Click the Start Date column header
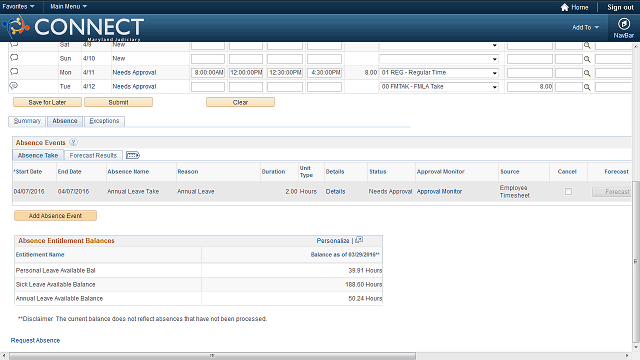The width and height of the screenshot is (640, 360). (x=28, y=172)
